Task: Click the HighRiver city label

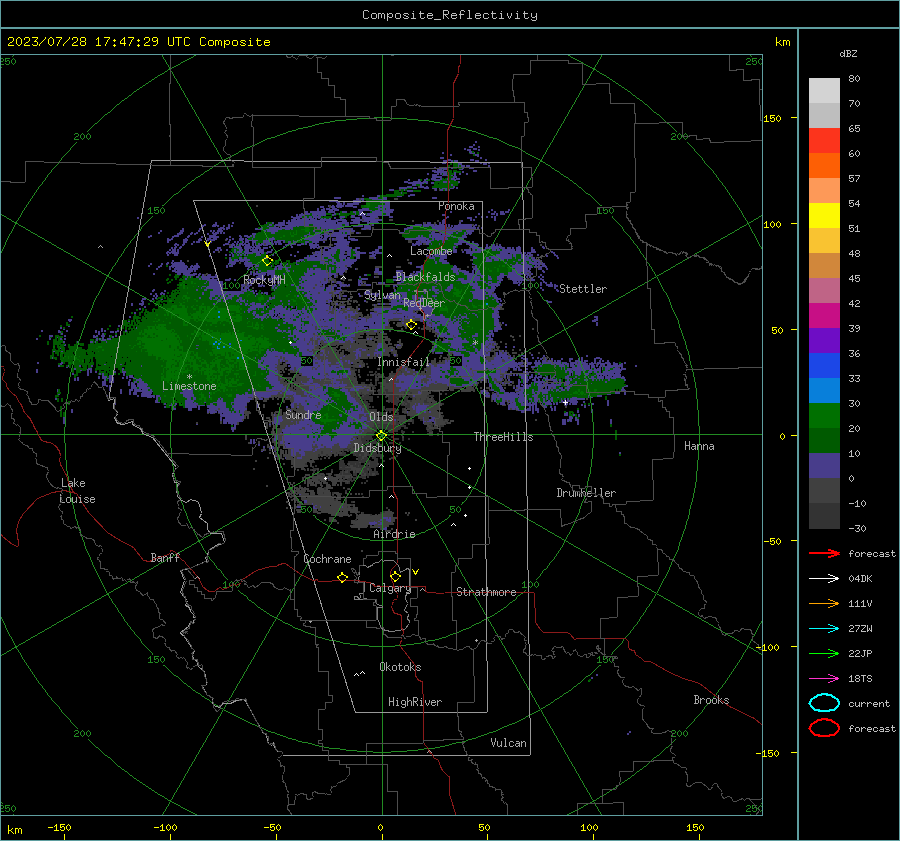Action: click(x=415, y=702)
